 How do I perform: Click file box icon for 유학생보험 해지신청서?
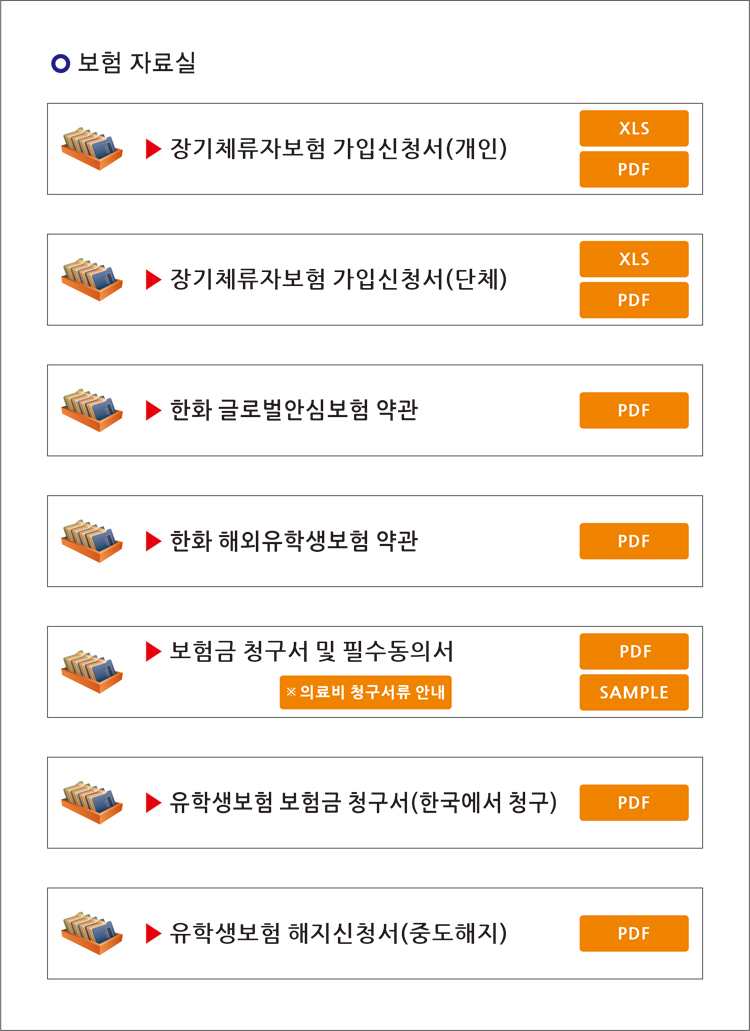[92, 934]
